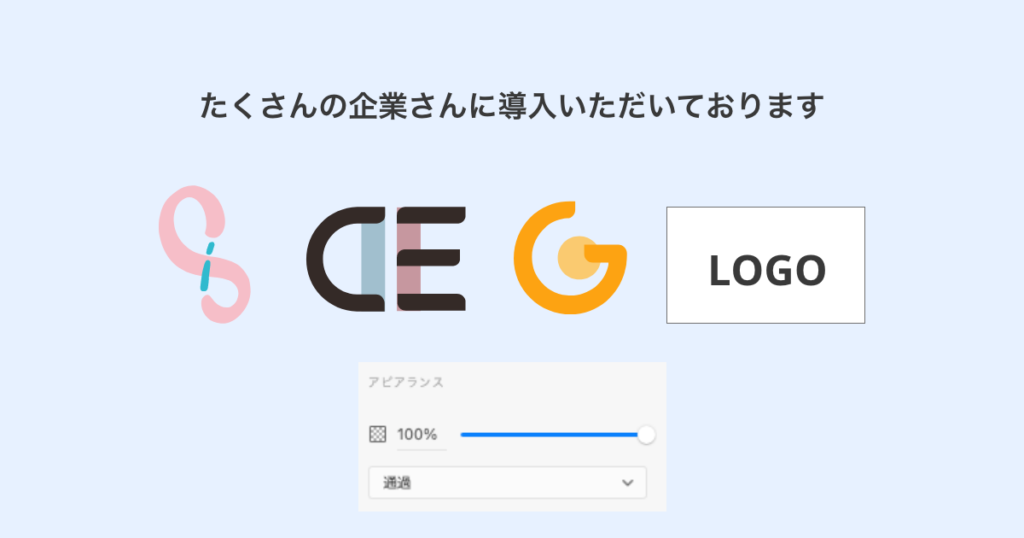This screenshot has width=1024, height=538.
Task: Open the 通過 blend mode dropdown
Action: click(x=507, y=483)
